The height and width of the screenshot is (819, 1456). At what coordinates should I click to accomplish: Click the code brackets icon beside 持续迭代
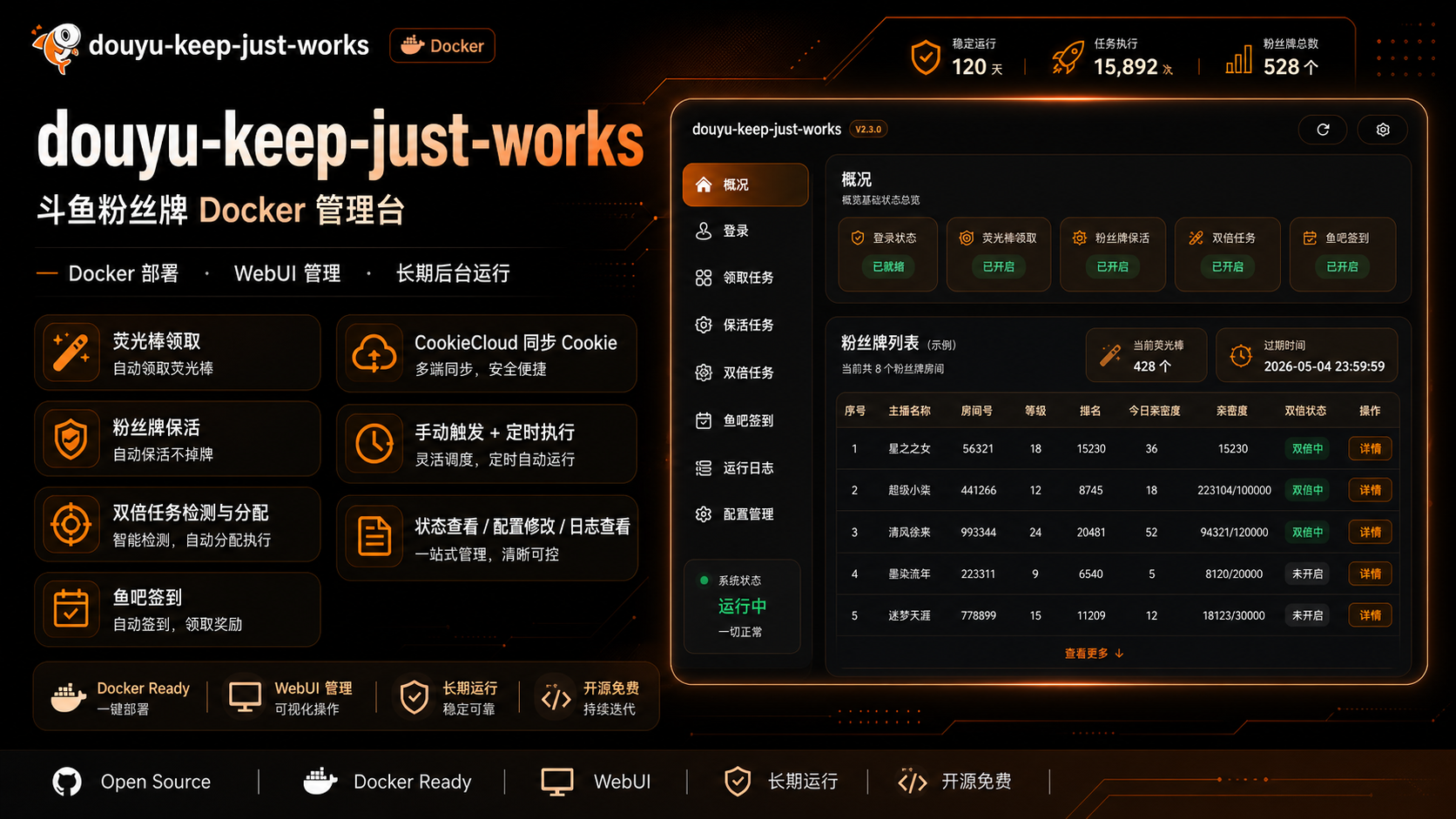click(x=556, y=698)
